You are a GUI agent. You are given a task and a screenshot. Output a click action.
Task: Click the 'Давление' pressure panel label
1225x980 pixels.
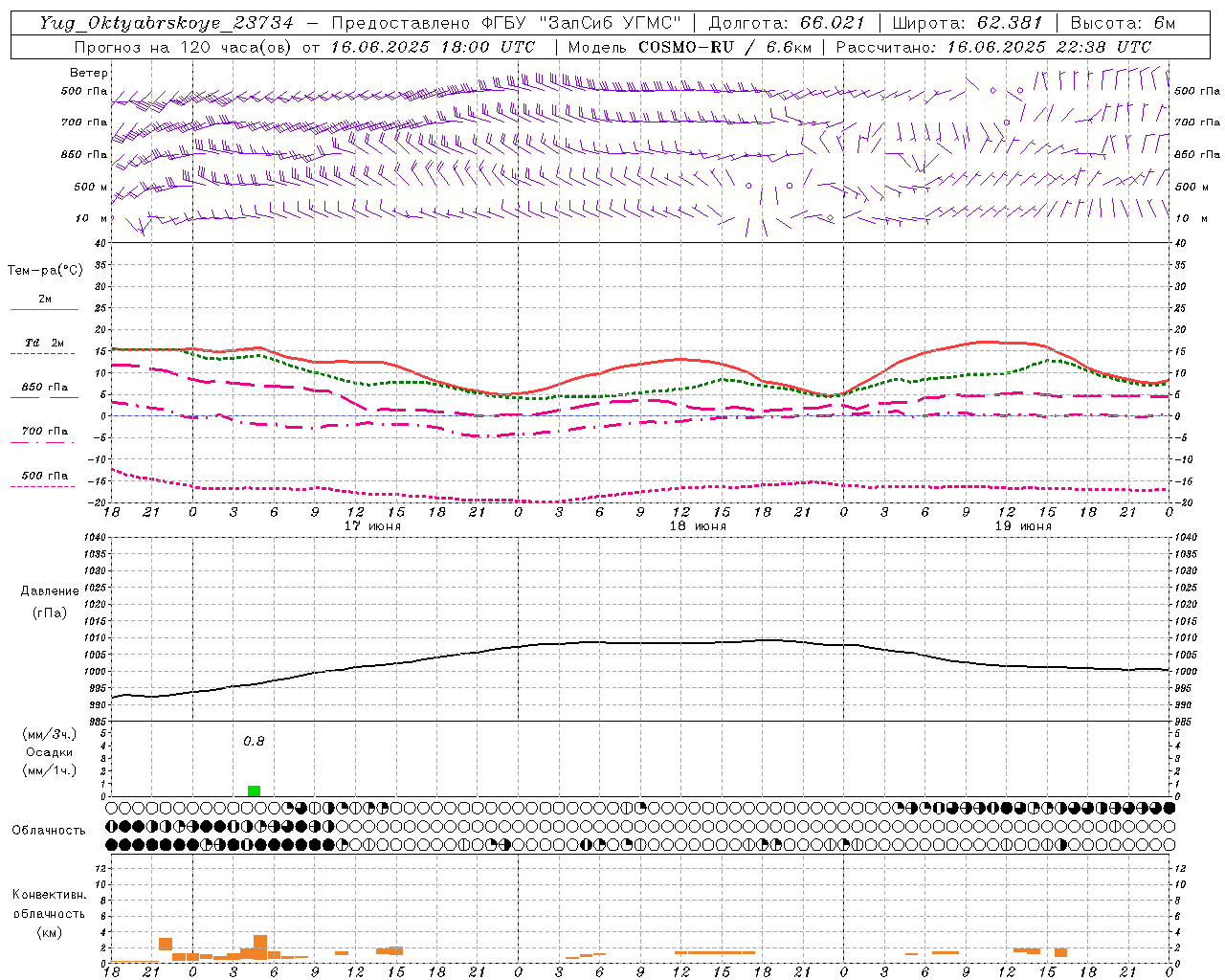50,591
